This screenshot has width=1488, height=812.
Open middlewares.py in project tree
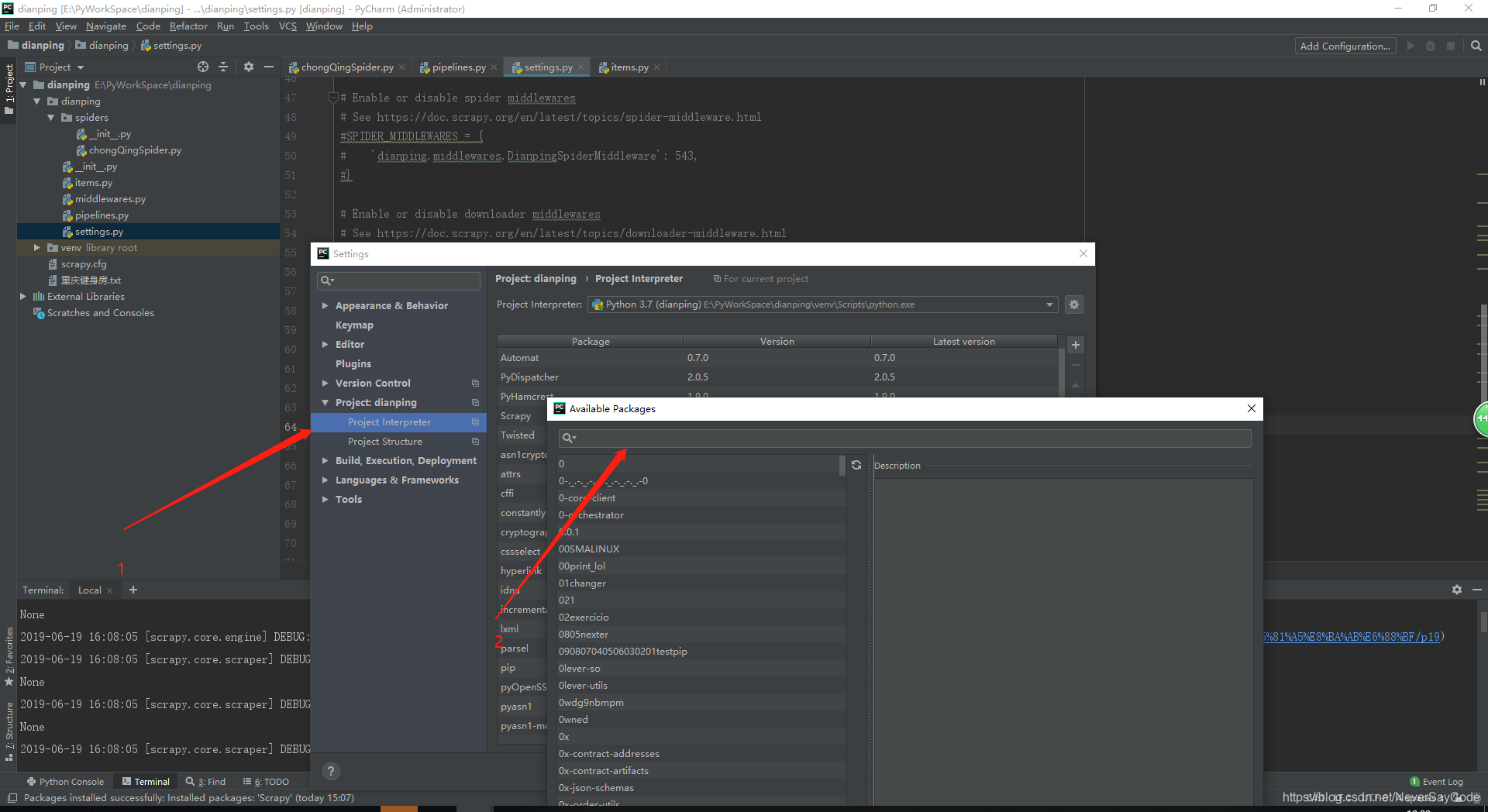pyautogui.click(x=110, y=199)
